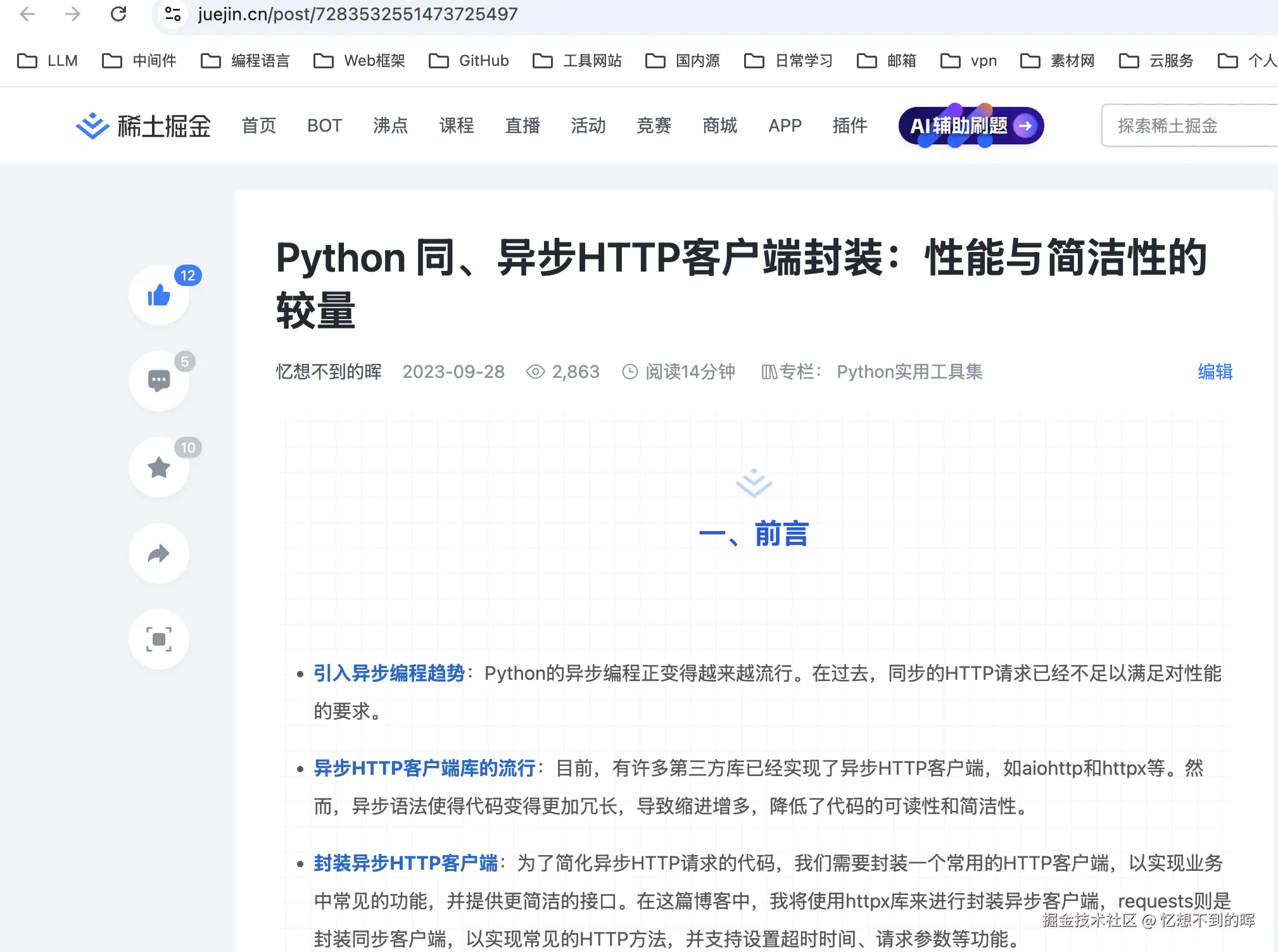1278x952 pixels.
Task: Like the article with thumbs-up button
Action: point(159,295)
